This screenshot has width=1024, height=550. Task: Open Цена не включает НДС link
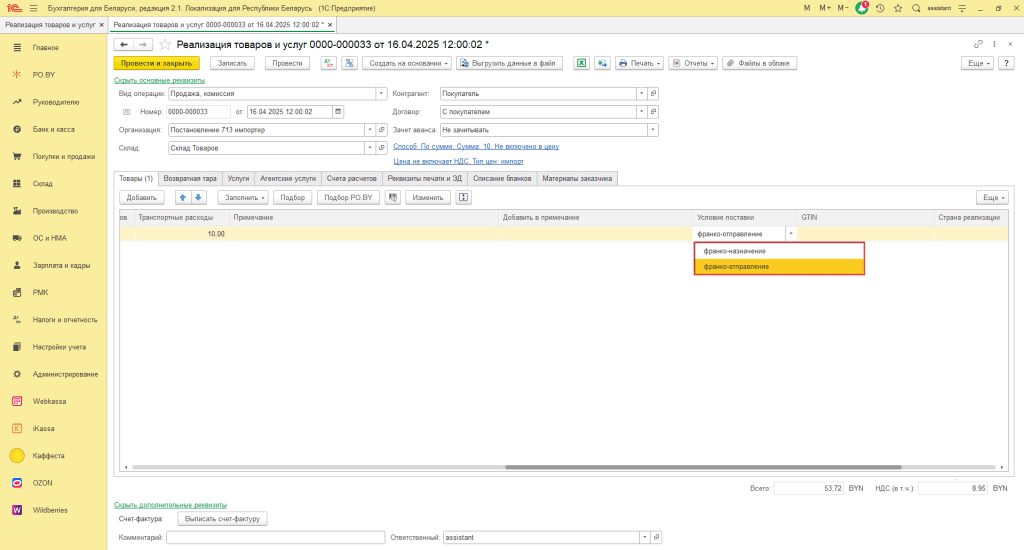pyautogui.click(x=458, y=161)
